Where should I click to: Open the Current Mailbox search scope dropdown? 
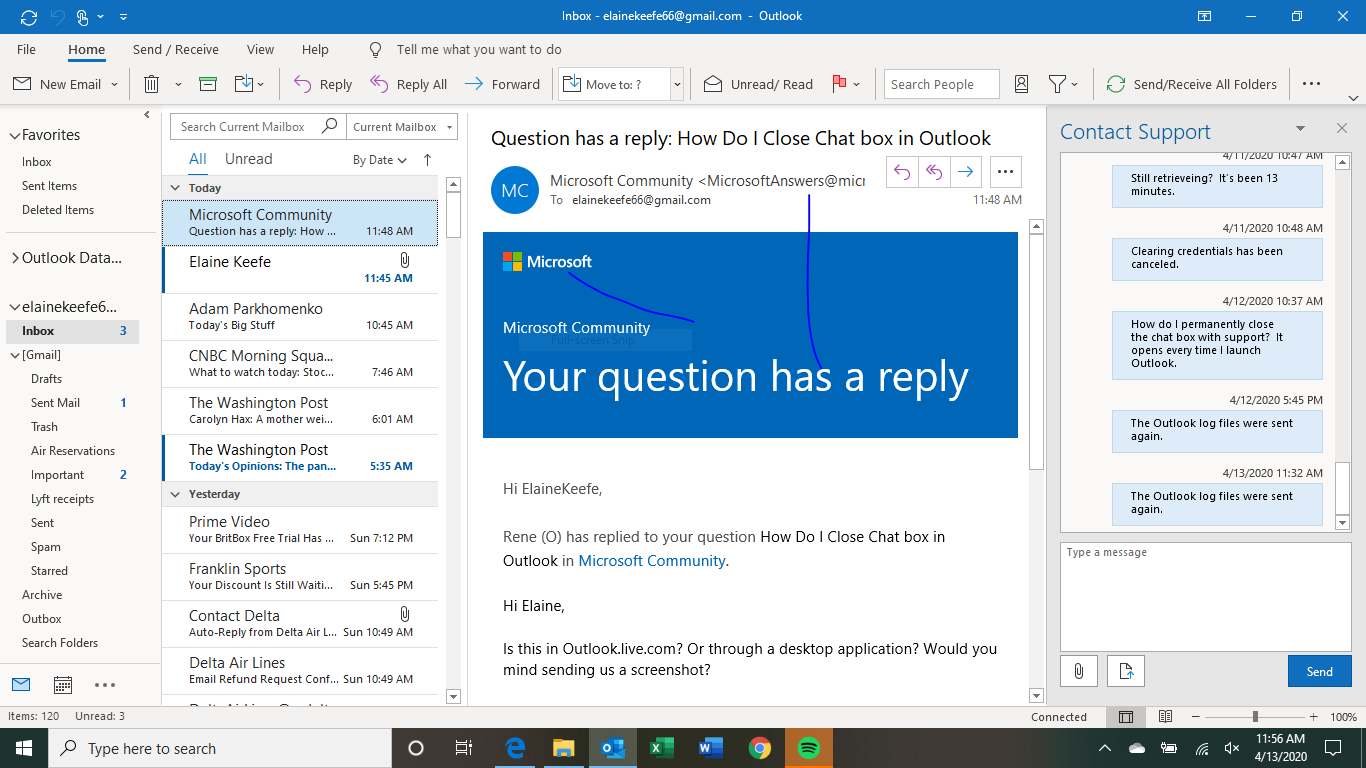coord(402,127)
